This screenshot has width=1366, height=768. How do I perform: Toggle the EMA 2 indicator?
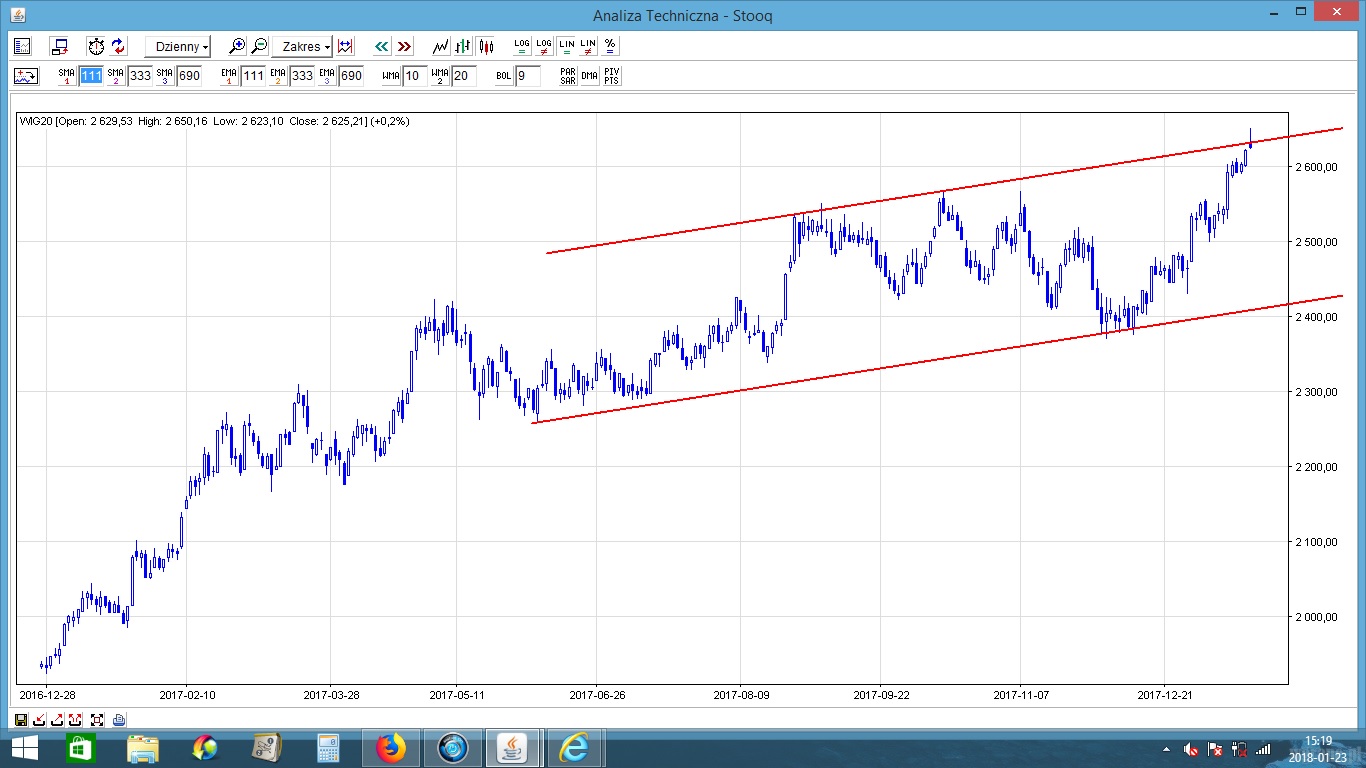coord(277,76)
